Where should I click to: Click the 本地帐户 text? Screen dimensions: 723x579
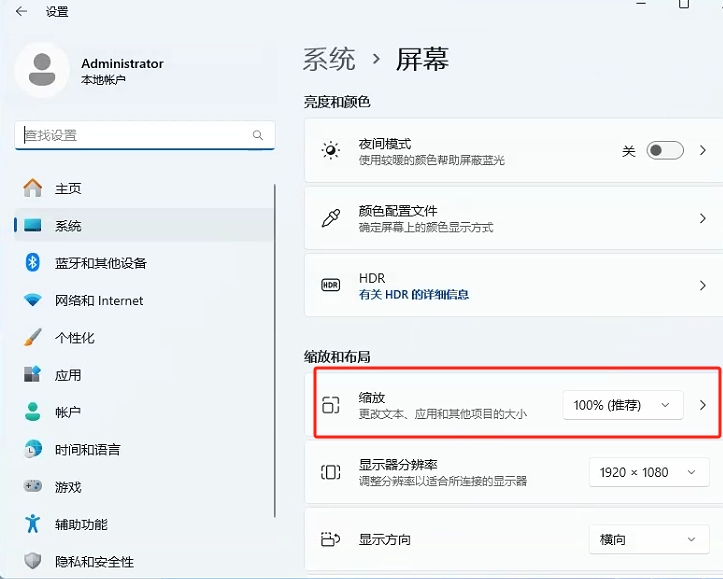(103, 80)
